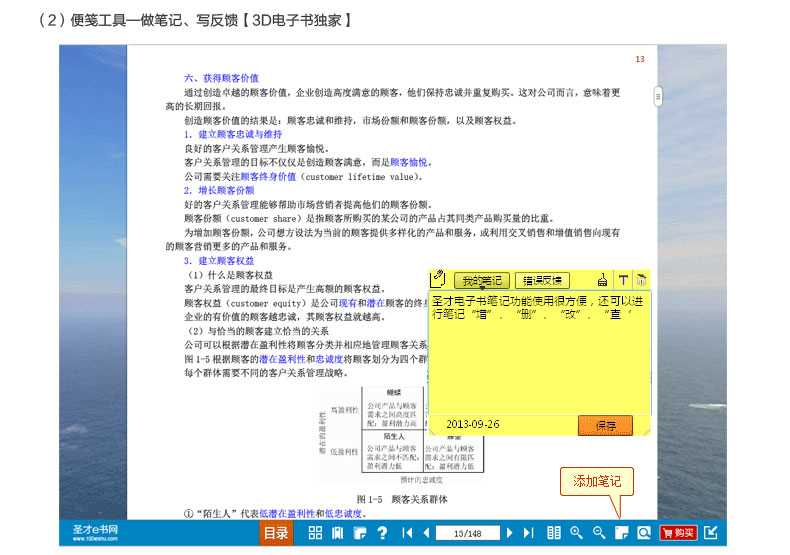This screenshot has width=790, height=555.
Task: Click the help question mark icon
Action: (x=381, y=533)
